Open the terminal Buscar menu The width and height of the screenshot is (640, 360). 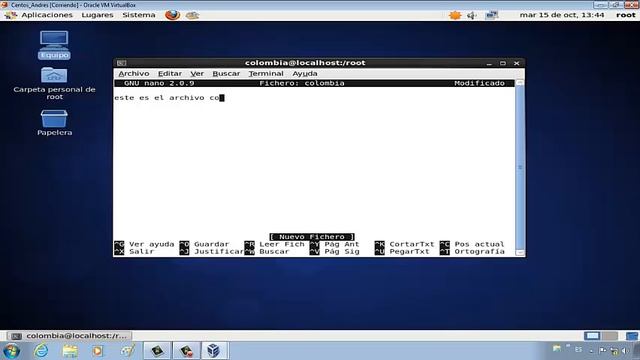(x=226, y=74)
